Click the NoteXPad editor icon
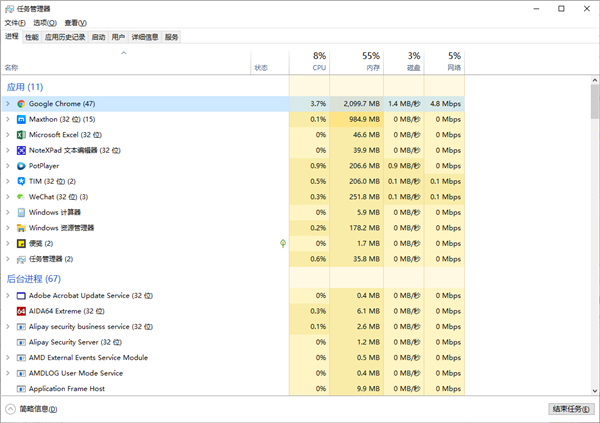Viewport: 600px width, 423px height. pos(21,150)
